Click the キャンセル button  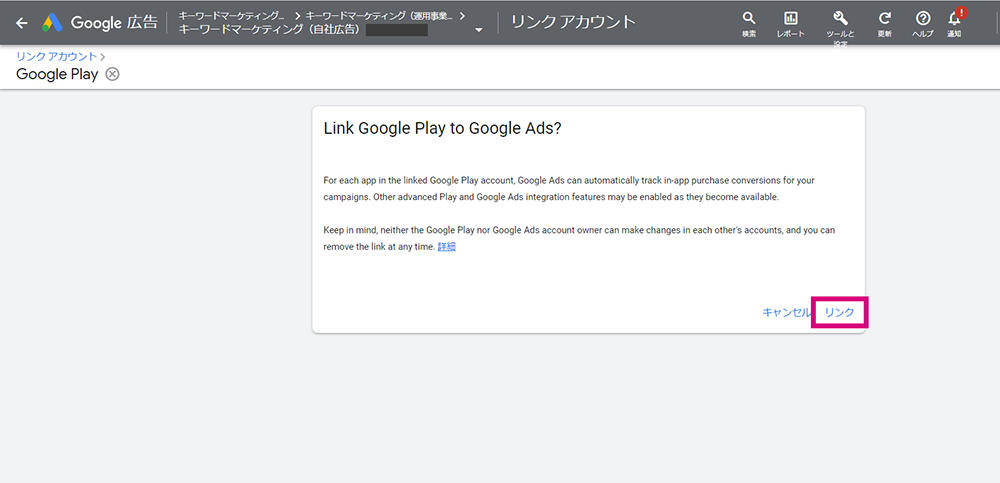pyautogui.click(x=786, y=313)
